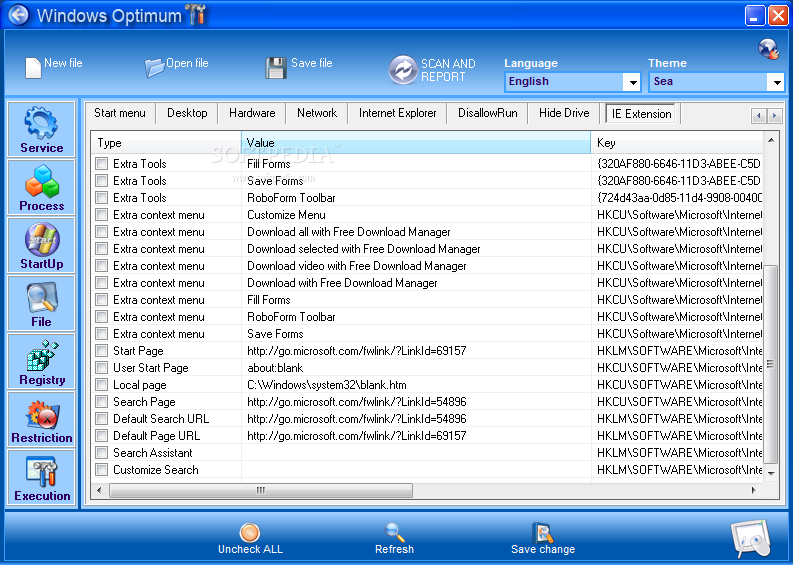Screen dimensions: 793x565
Task: Sort by the Value column header
Action: coord(416,143)
